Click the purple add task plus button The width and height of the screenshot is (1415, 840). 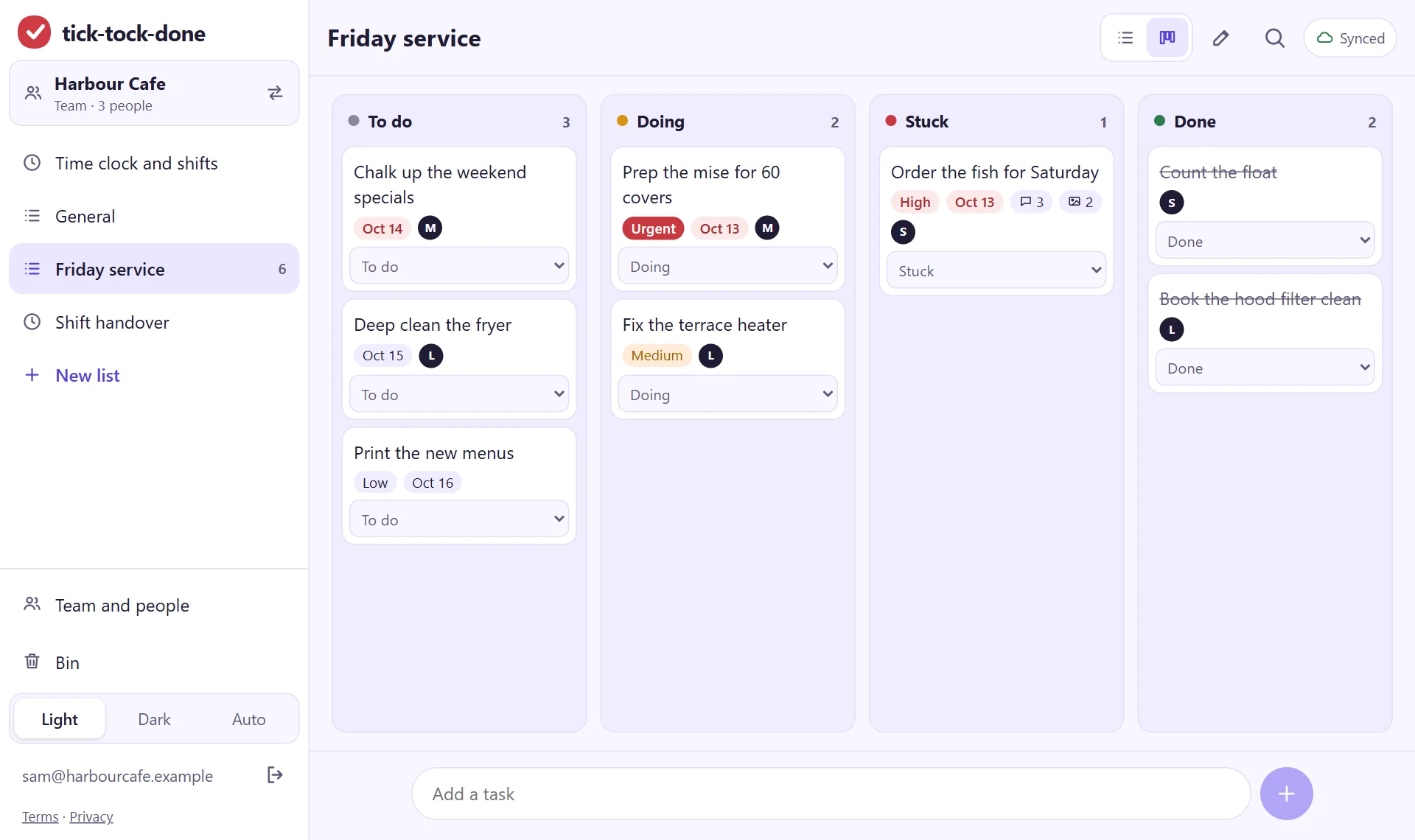(x=1287, y=794)
